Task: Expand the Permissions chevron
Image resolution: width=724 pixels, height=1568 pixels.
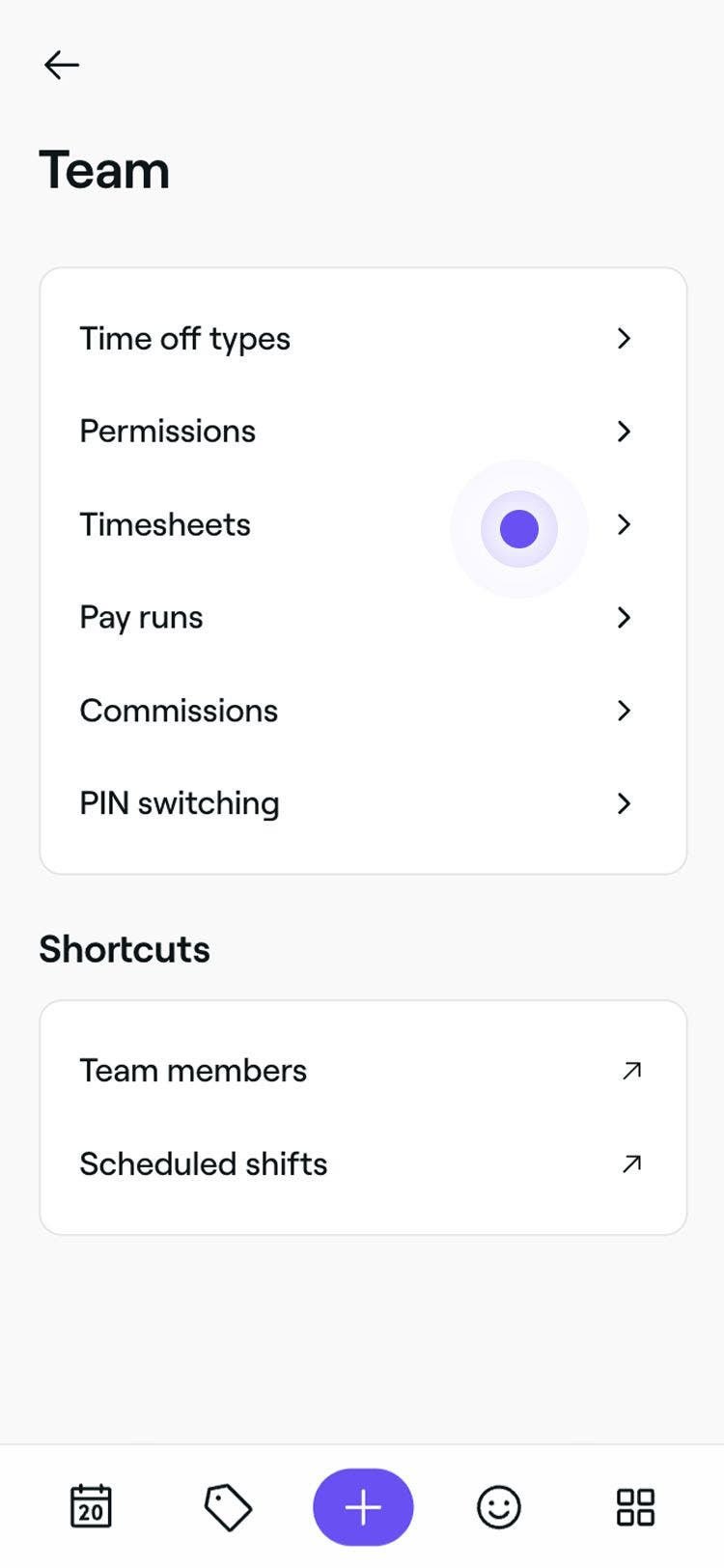Action: [624, 432]
